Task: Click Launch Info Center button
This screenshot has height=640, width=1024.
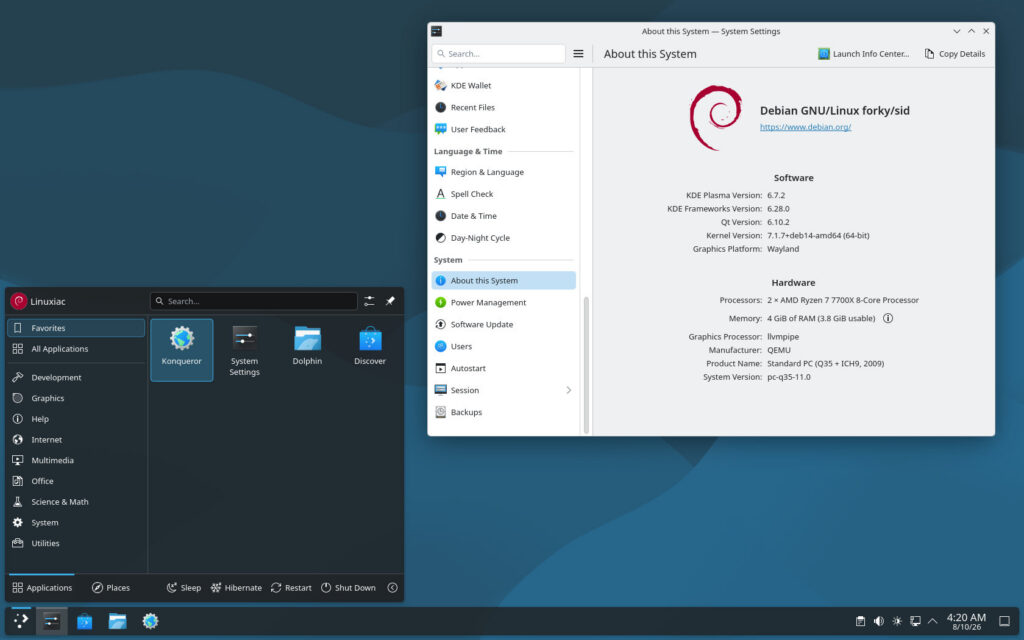Action: coord(863,54)
